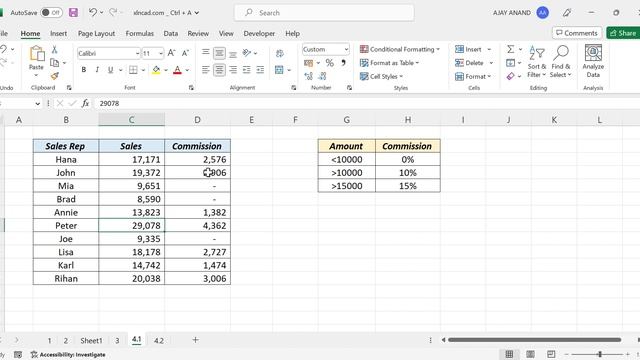Viewport: 640px width, 360px height.
Task: Apply the yellow Fill Color
Action: click(x=156, y=70)
